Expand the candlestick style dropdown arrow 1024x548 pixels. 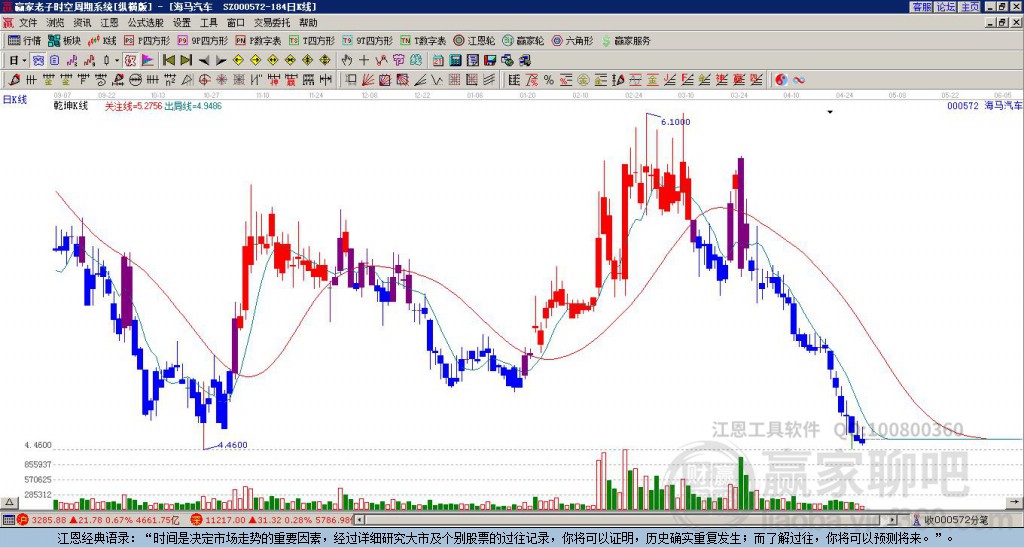tap(117, 61)
